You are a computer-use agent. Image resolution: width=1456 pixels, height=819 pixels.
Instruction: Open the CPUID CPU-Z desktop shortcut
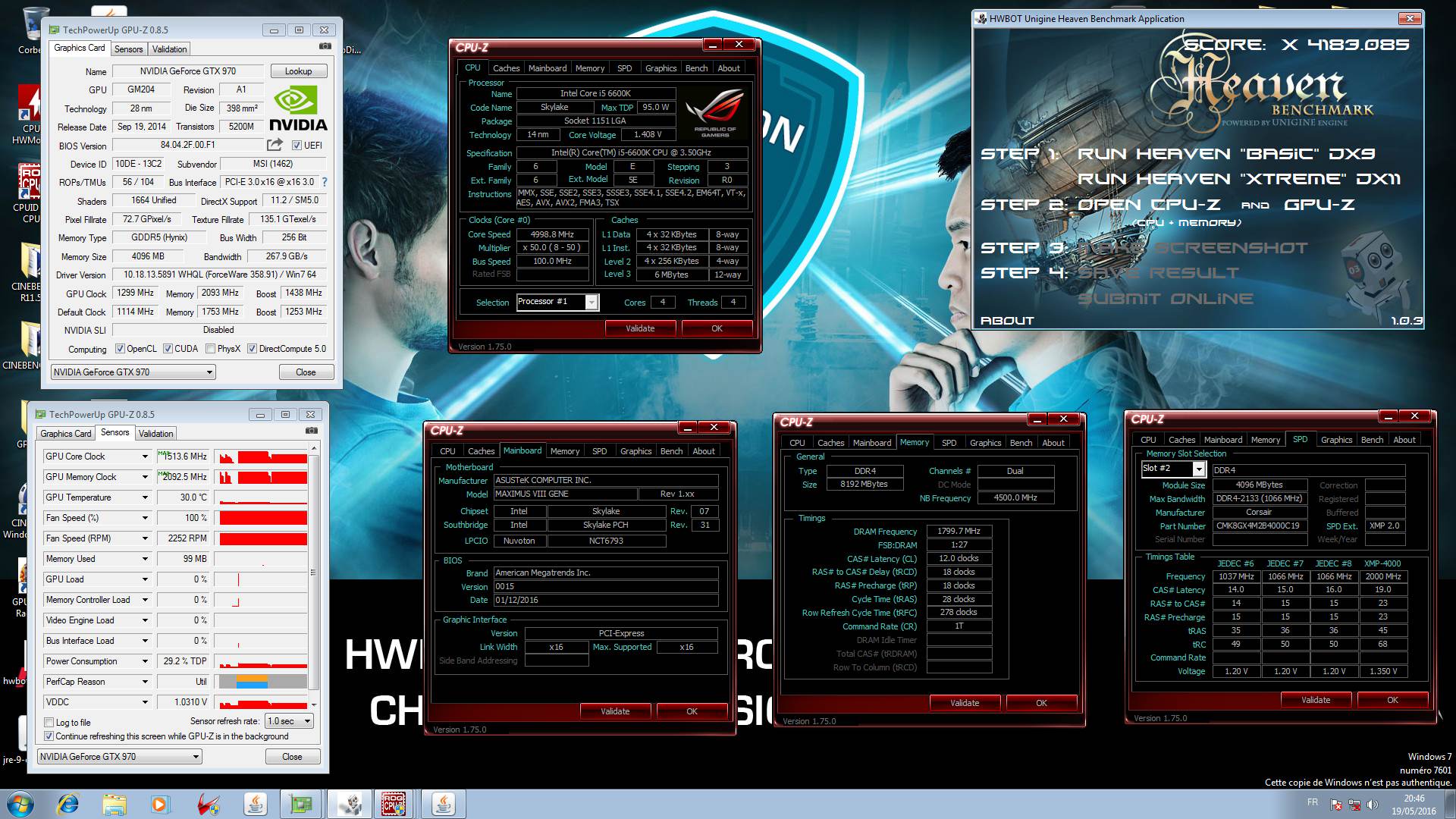(x=29, y=193)
